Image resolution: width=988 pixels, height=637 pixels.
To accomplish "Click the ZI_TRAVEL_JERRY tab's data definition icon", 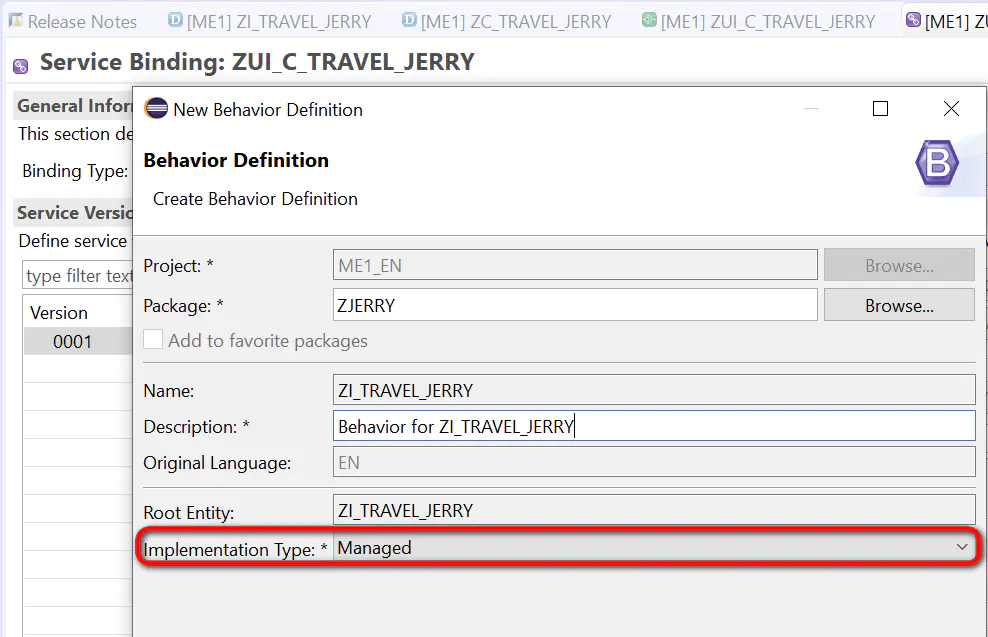I will click(175, 20).
